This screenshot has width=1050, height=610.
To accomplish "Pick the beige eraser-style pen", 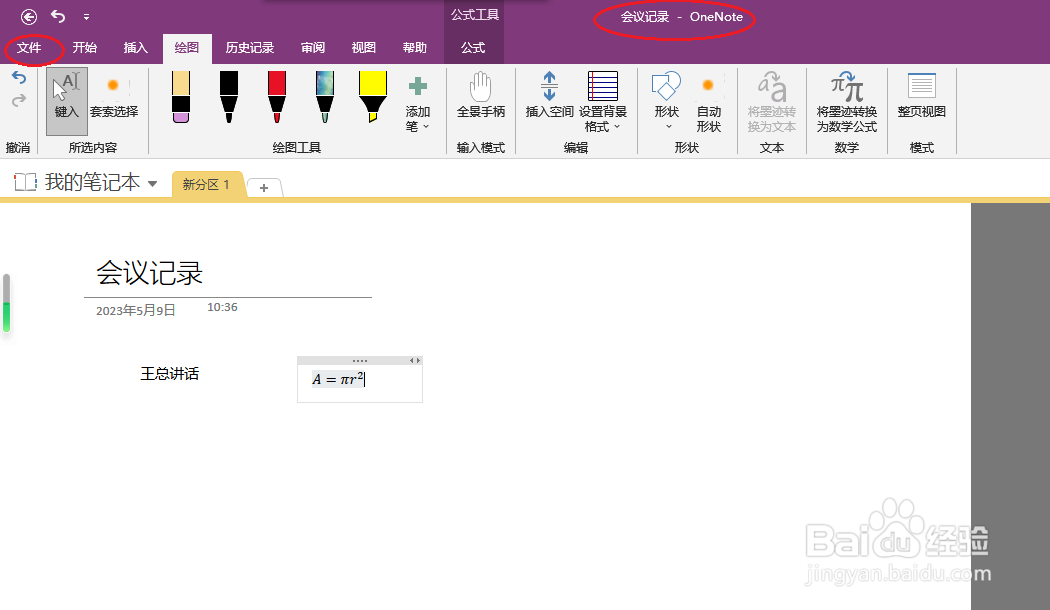I will [x=181, y=97].
